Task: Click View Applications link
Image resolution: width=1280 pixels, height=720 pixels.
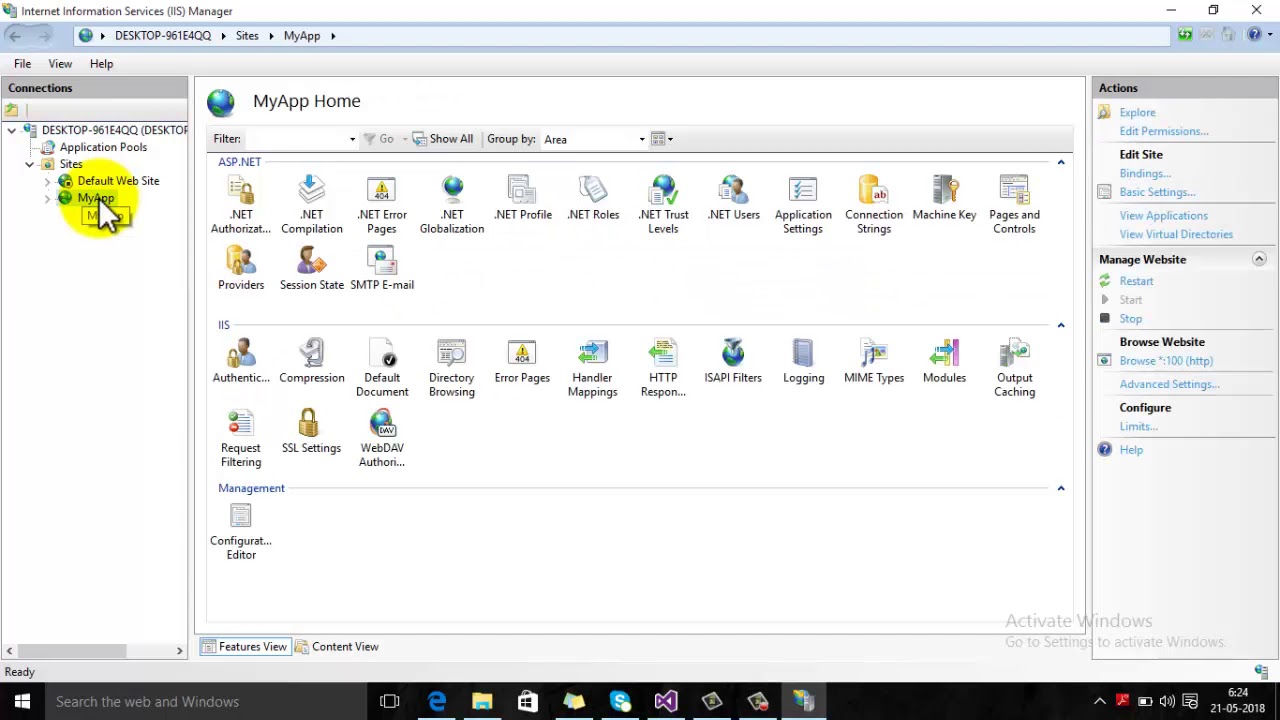Action: pyautogui.click(x=1163, y=216)
